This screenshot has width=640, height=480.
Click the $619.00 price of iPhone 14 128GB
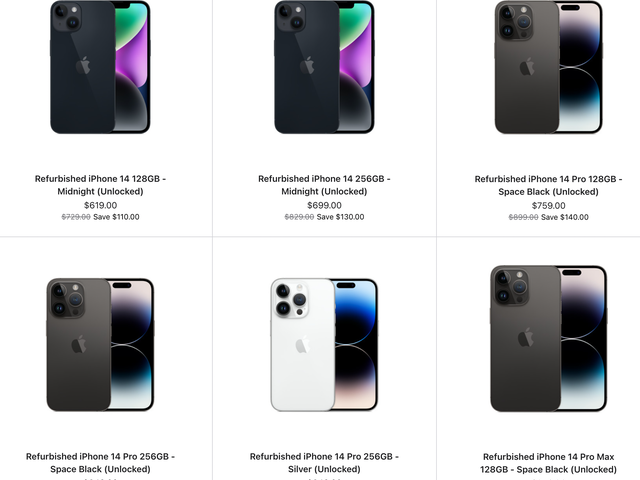coord(100,205)
